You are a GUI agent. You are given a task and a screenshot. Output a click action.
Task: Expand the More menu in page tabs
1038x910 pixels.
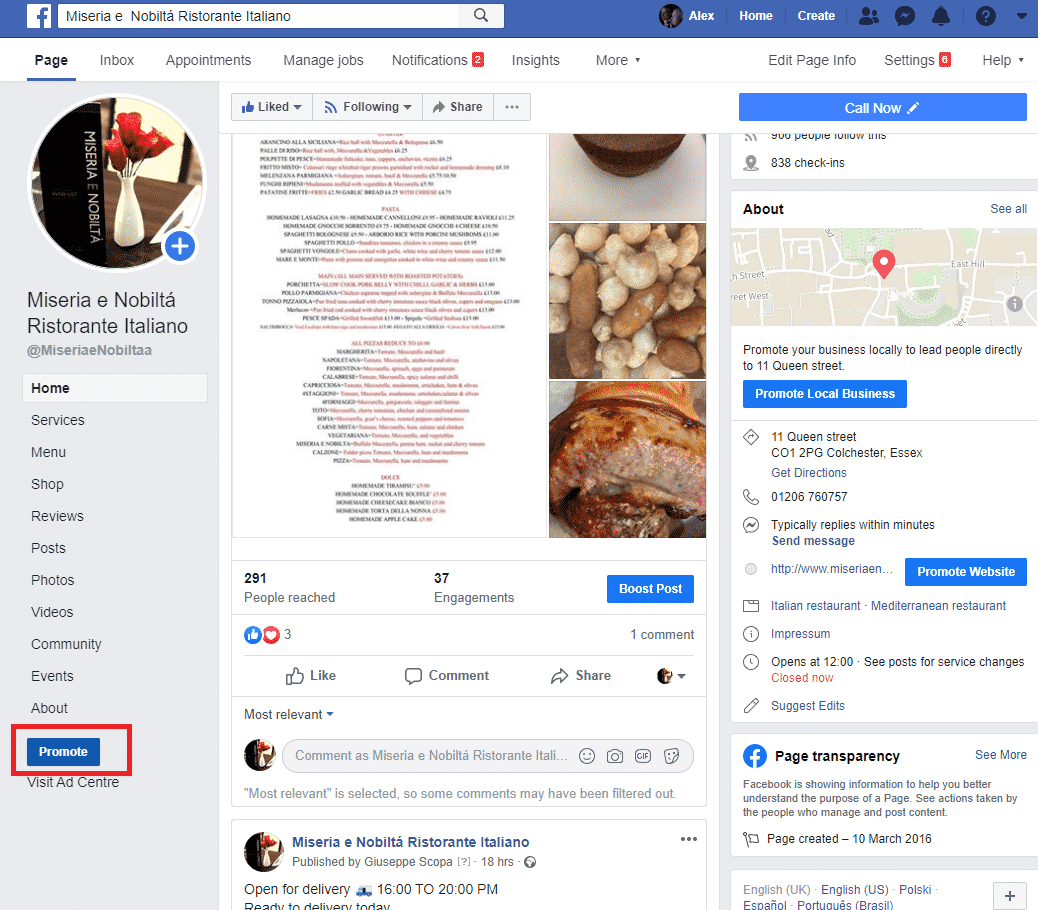[x=618, y=60]
